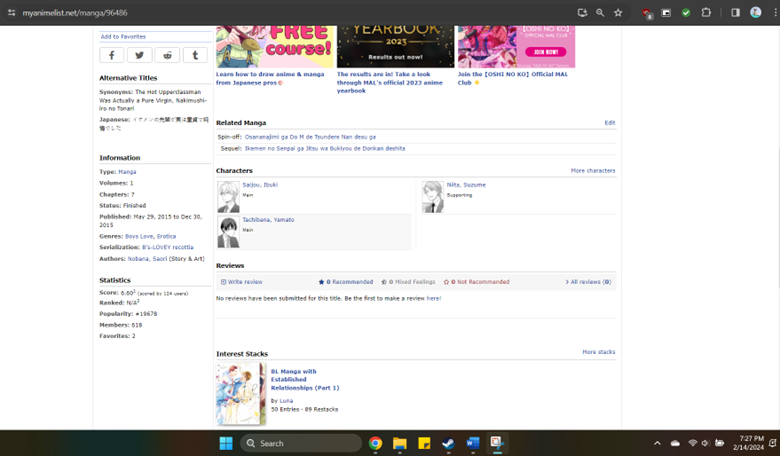780x456 pixels.
Task: Toggle the browser side panel icon
Action: [735, 13]
